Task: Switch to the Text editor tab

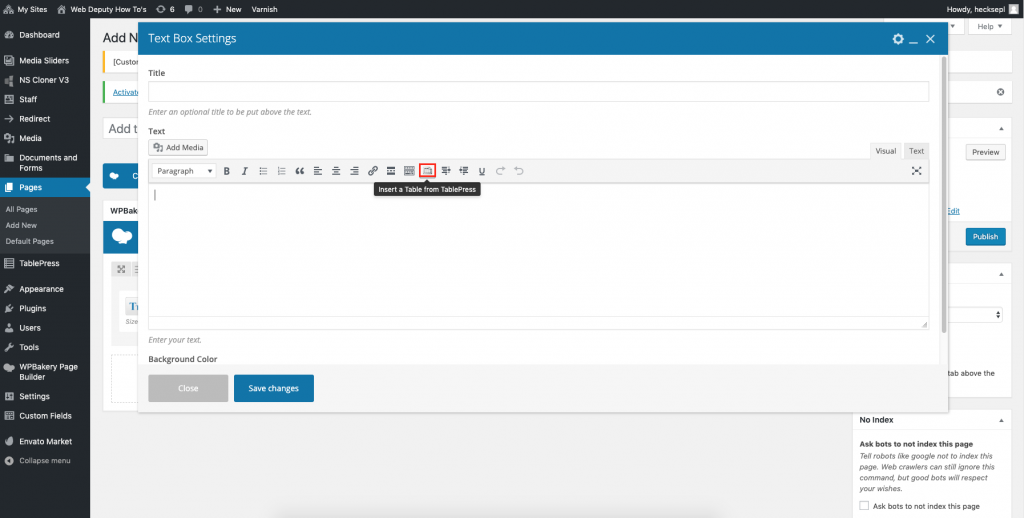Action: (916, 151)
